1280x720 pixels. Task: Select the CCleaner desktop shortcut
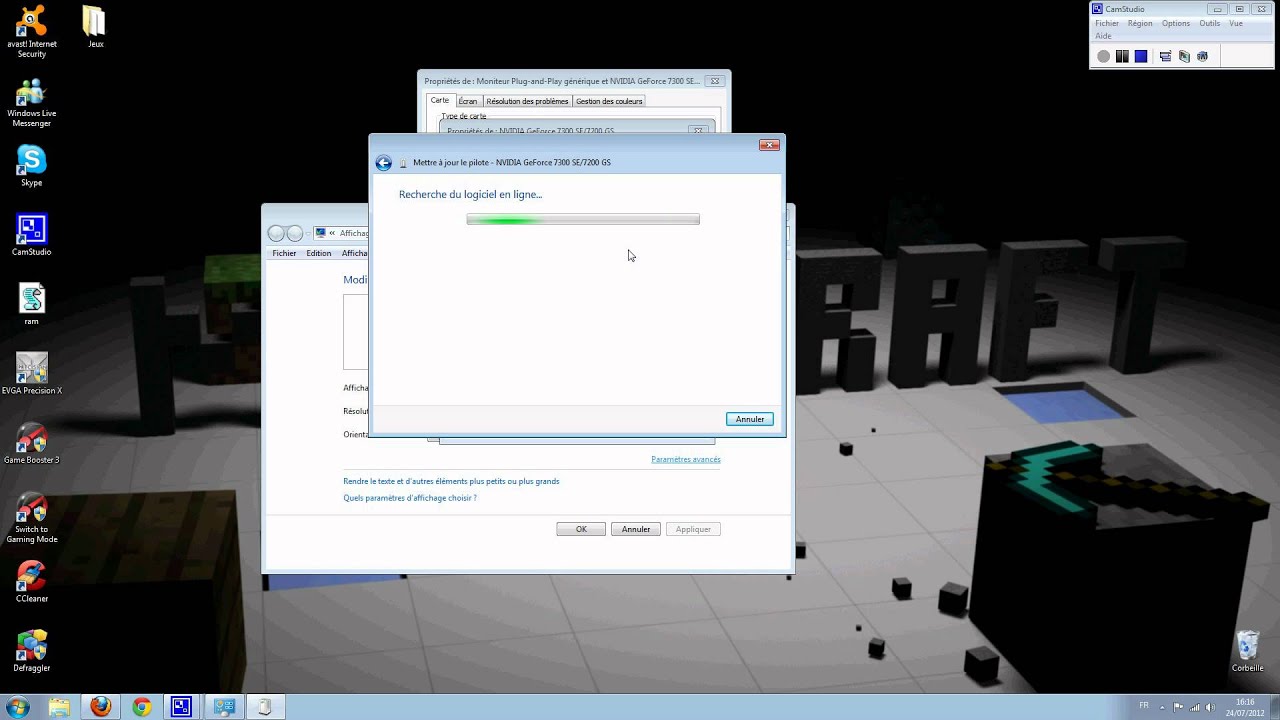click(x=32, y=581)
